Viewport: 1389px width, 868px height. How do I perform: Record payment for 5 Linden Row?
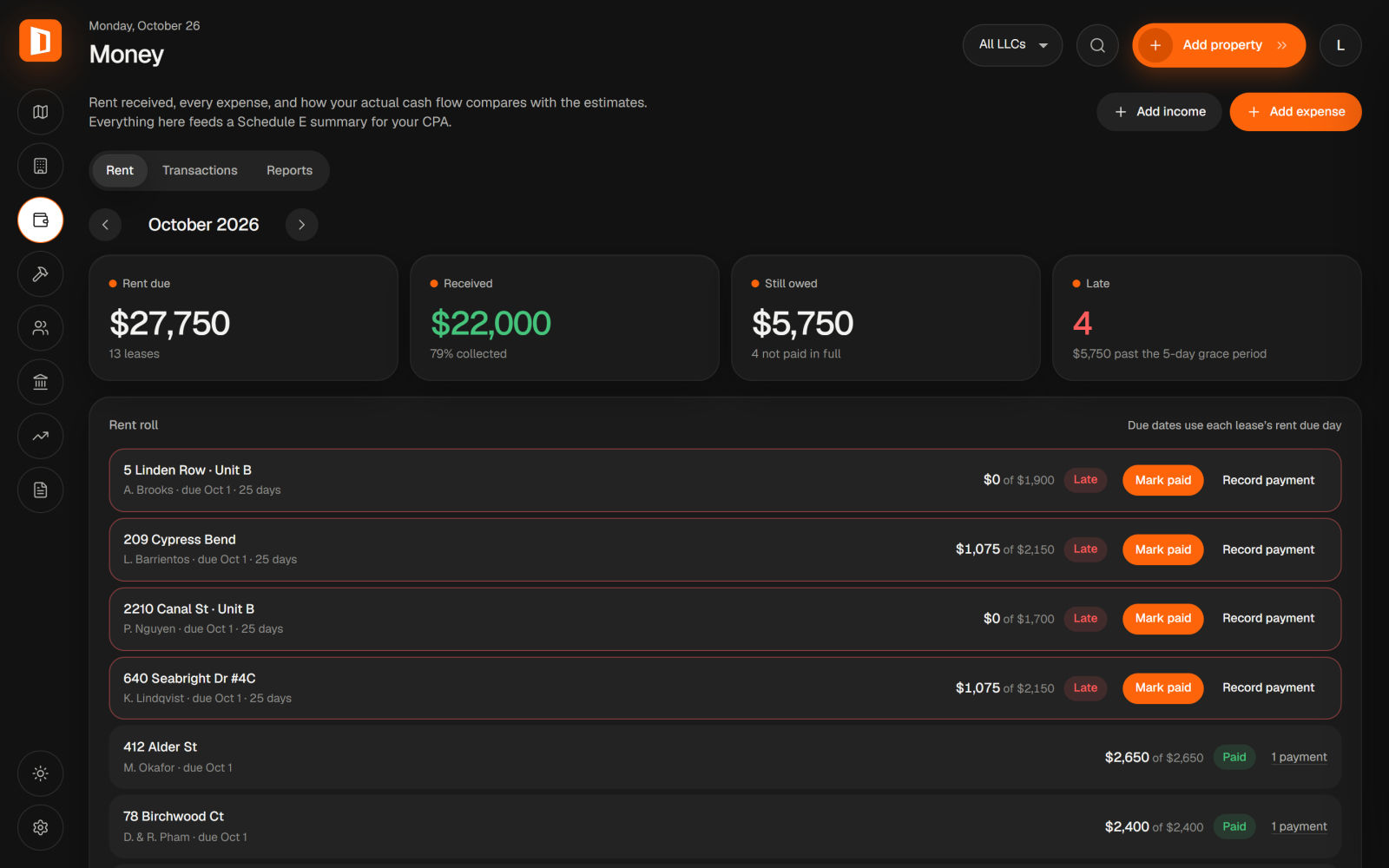1268,480
